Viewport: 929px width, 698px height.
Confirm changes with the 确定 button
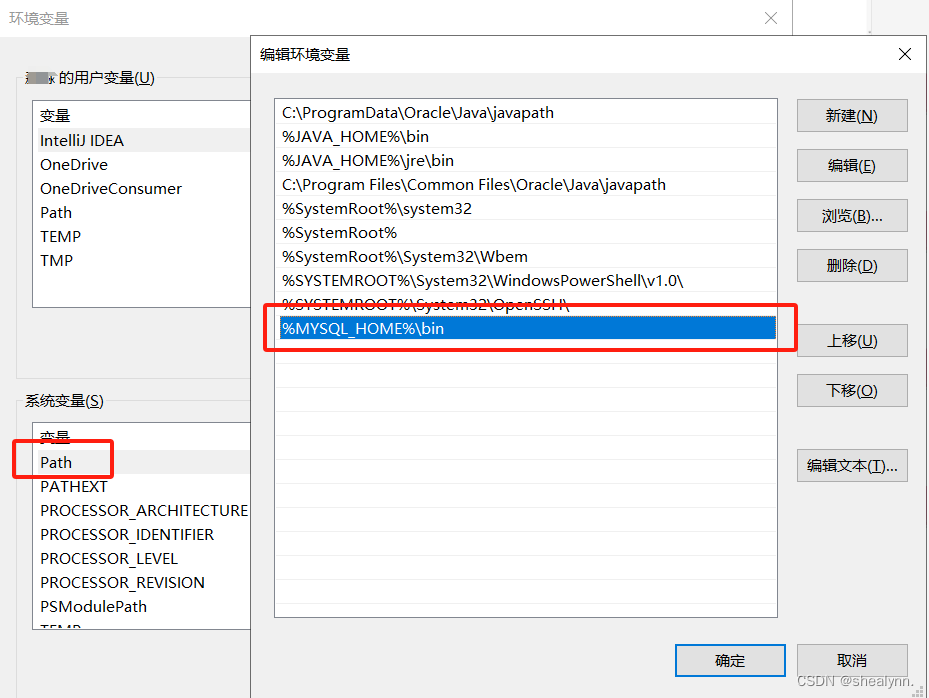pyautogui.click(x=730, y=660)
